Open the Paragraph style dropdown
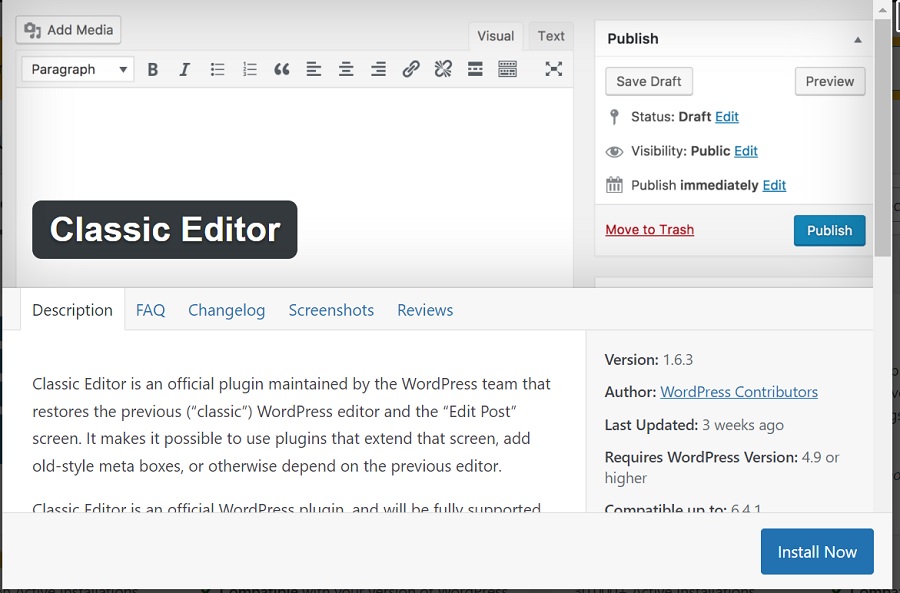This screenshot has width=900, height=593. tap(77, 69)
